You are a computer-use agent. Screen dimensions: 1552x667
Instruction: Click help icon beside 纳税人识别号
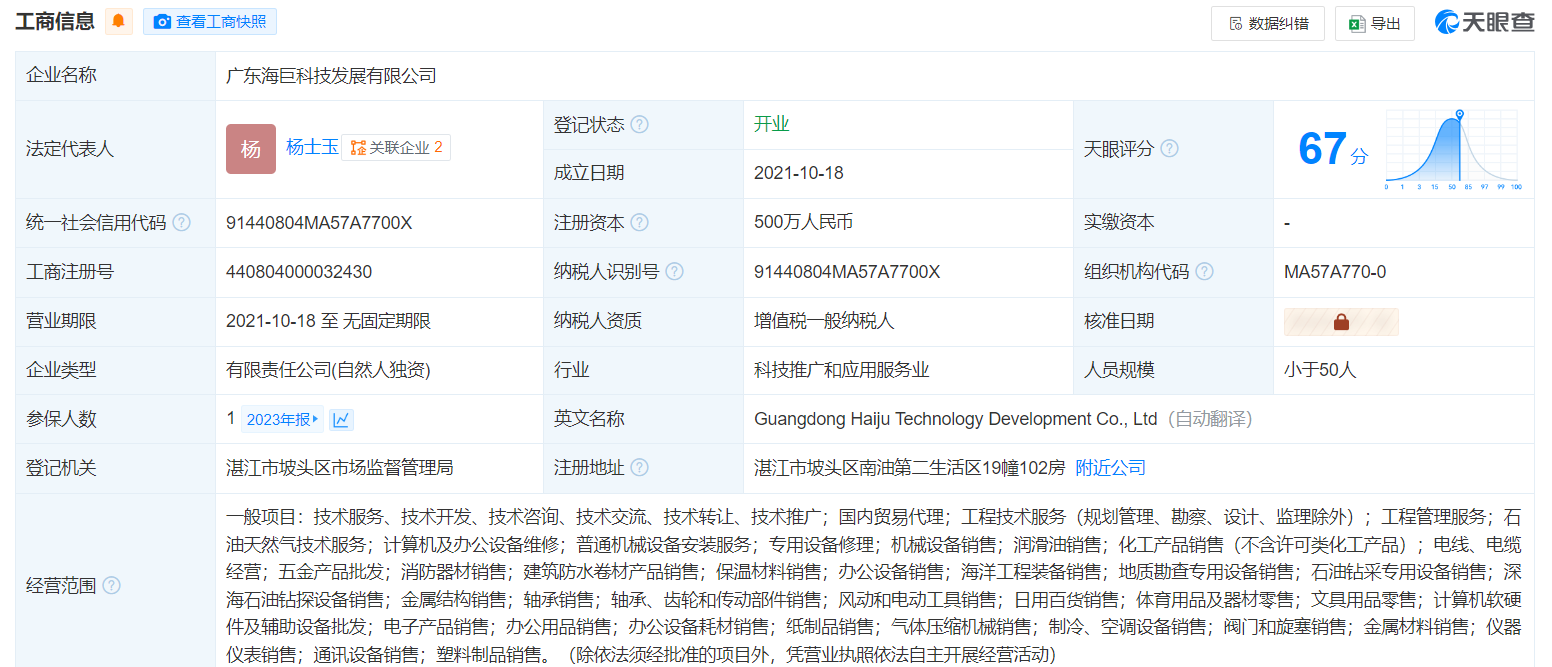point(675,272)
